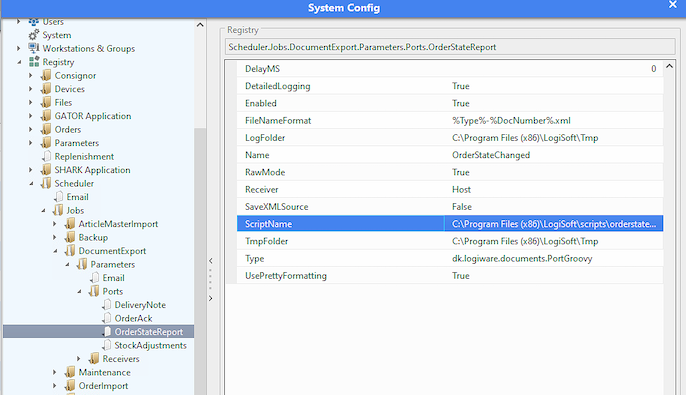The height and width of the screenshot is (395, 686).
Task: Click the Registry blocks icon
Action: 34,62
